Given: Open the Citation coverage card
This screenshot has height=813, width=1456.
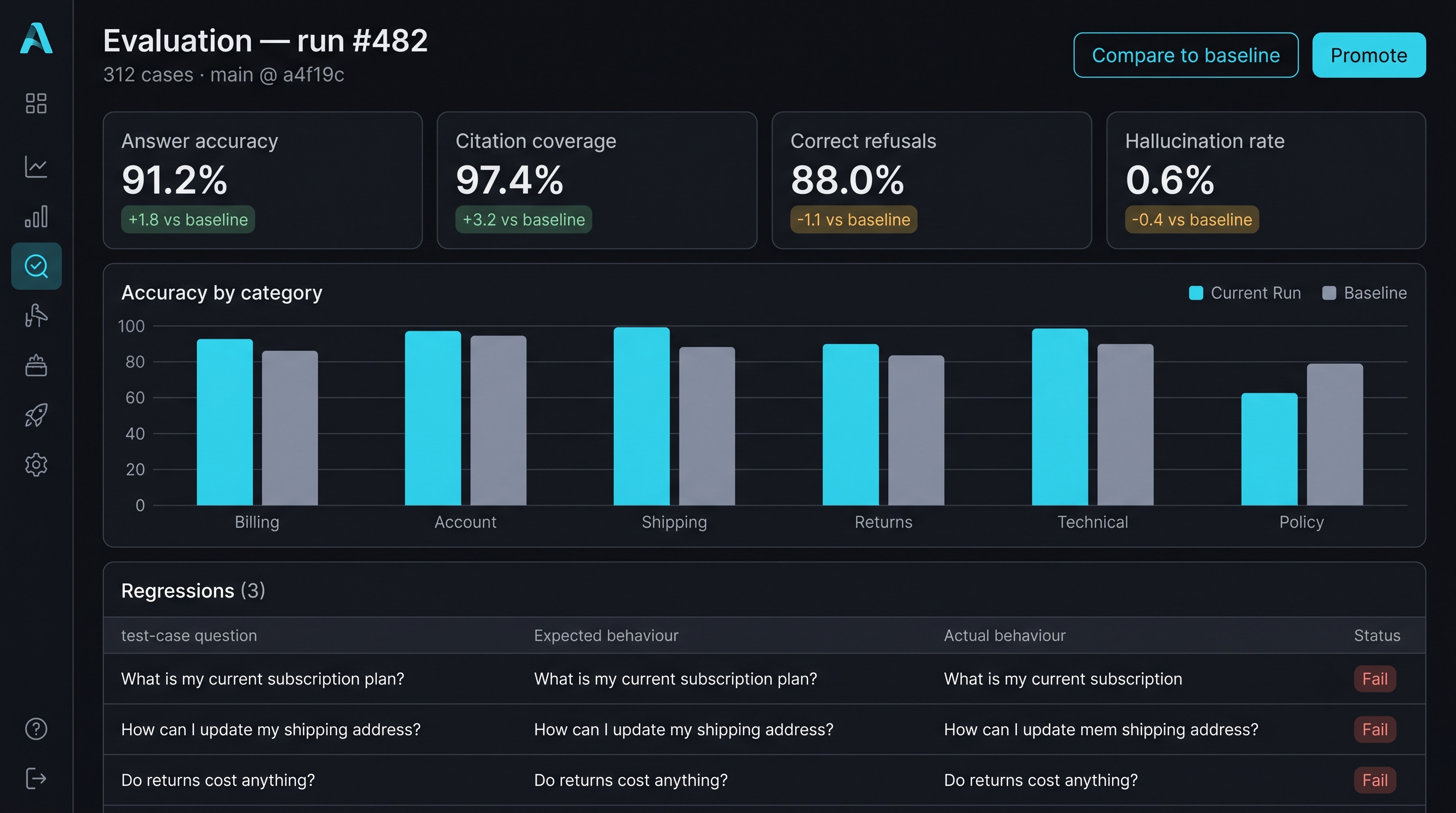Looking at the screenshot, I should [597, 180].
